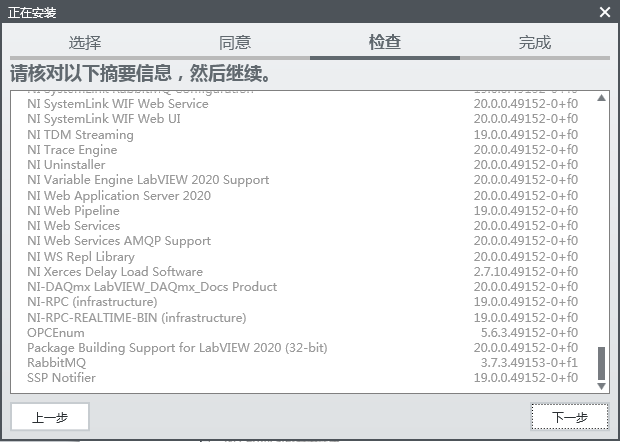This screenshot has height=442, width=620.
Task: Click the vertical scrollbar thumb
Action: (x=601, y=362)
